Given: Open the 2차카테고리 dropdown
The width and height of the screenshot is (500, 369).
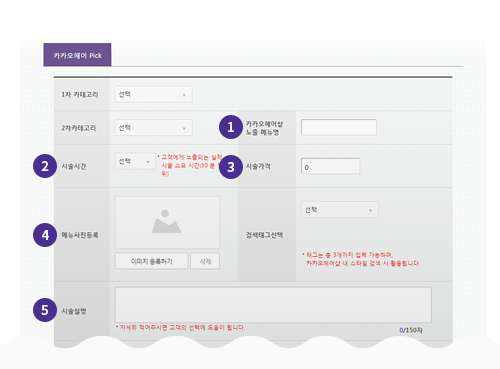Looking at the screenshot, I should tap(153, 128).
